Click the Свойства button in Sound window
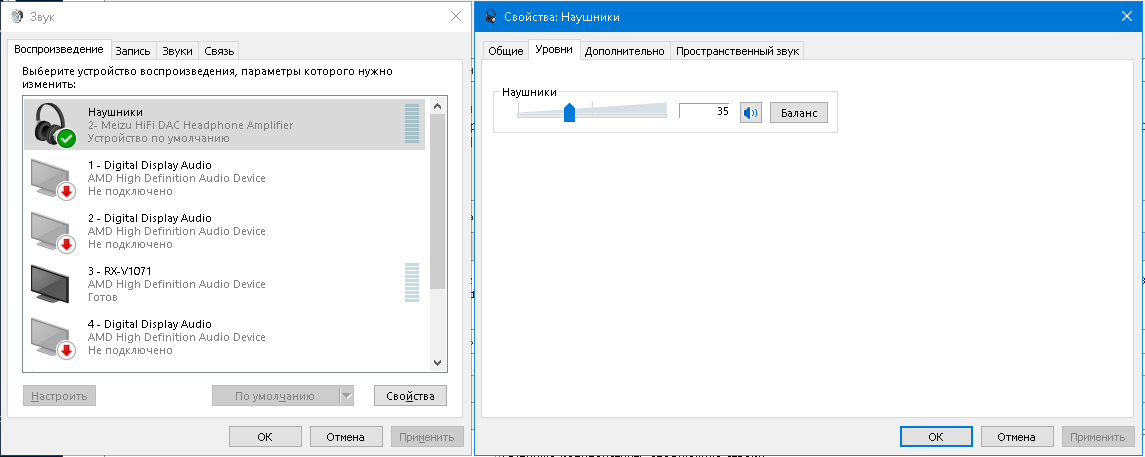This screenshot has height=457, width=1145. [410, 396]
